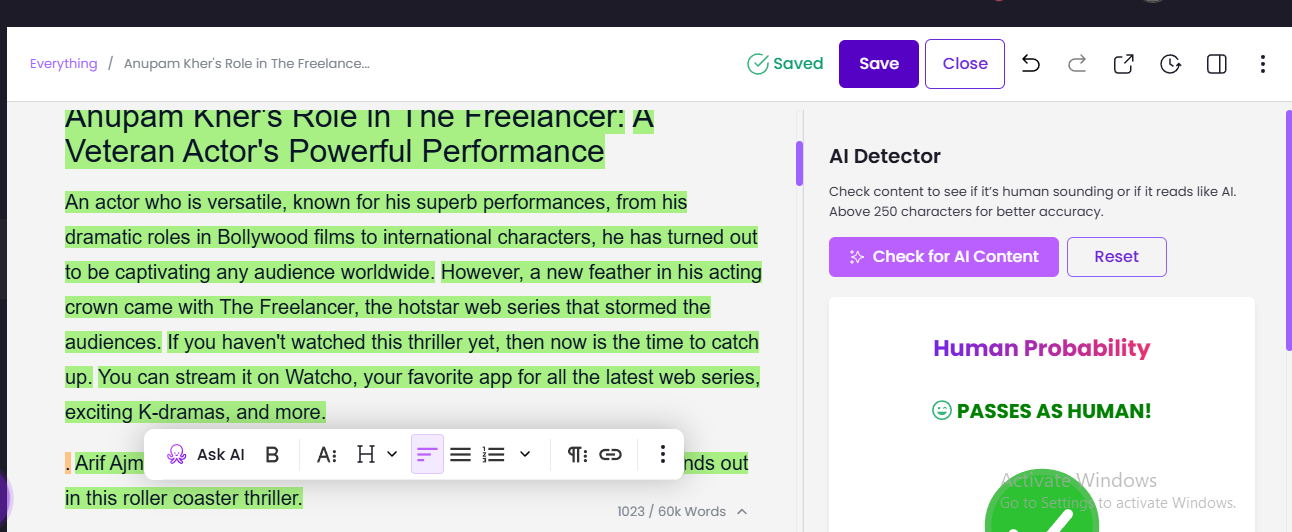The width and height of the screenshot is (1292, 532).
Task: Click the Reset button
Action: point(1117,257)
